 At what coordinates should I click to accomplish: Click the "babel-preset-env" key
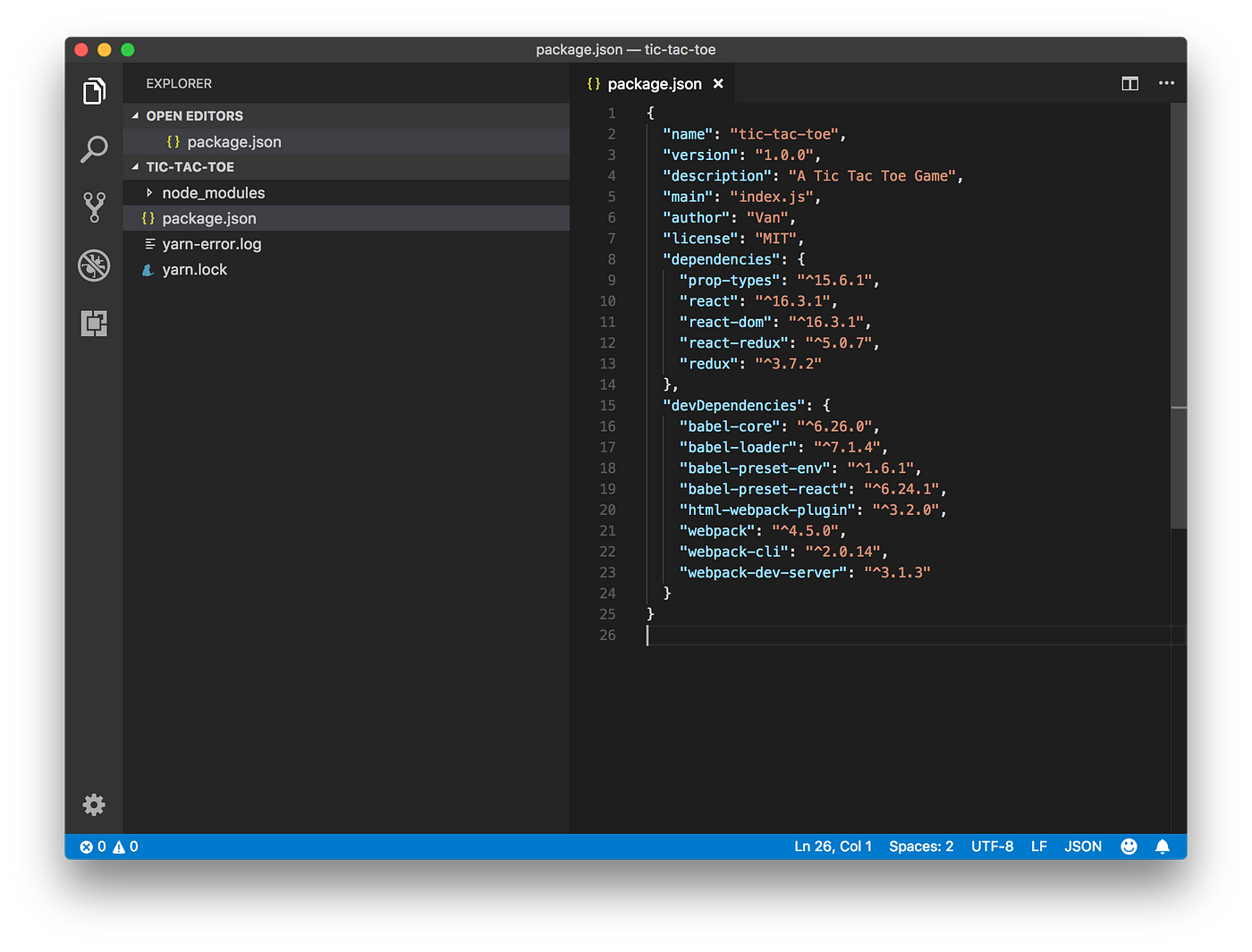click(x=755, y=468)
